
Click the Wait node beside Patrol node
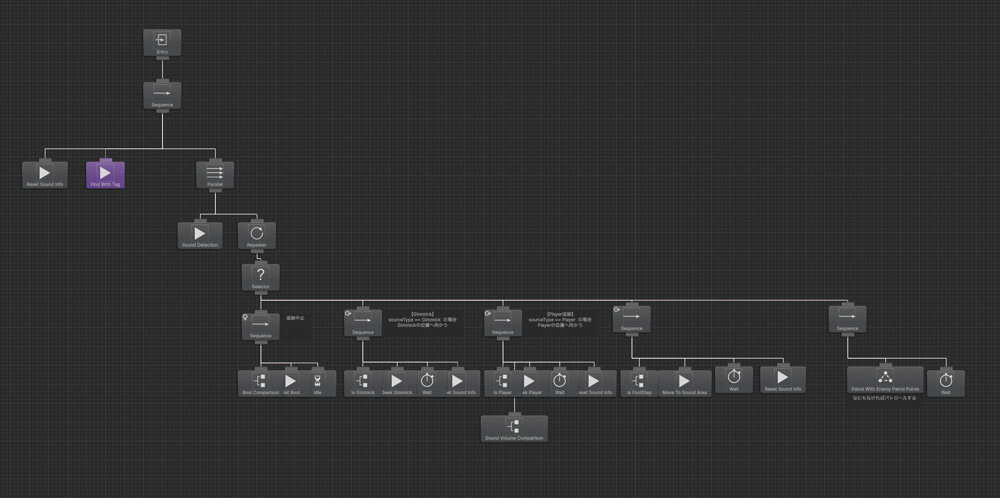click(x=945, y=381)
